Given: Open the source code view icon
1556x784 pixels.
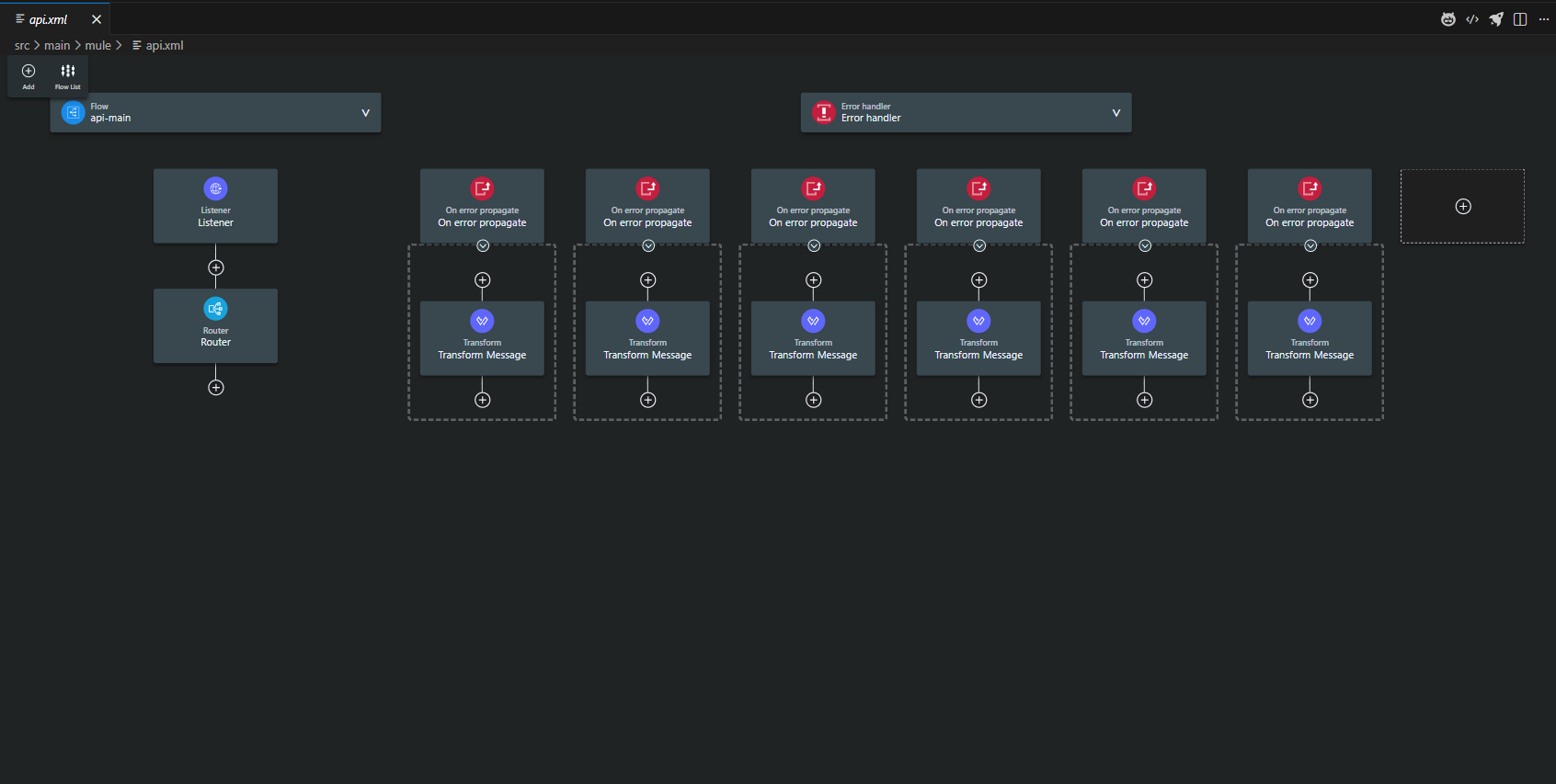Looking at the screenshot, I should (x=1472, y=19).
